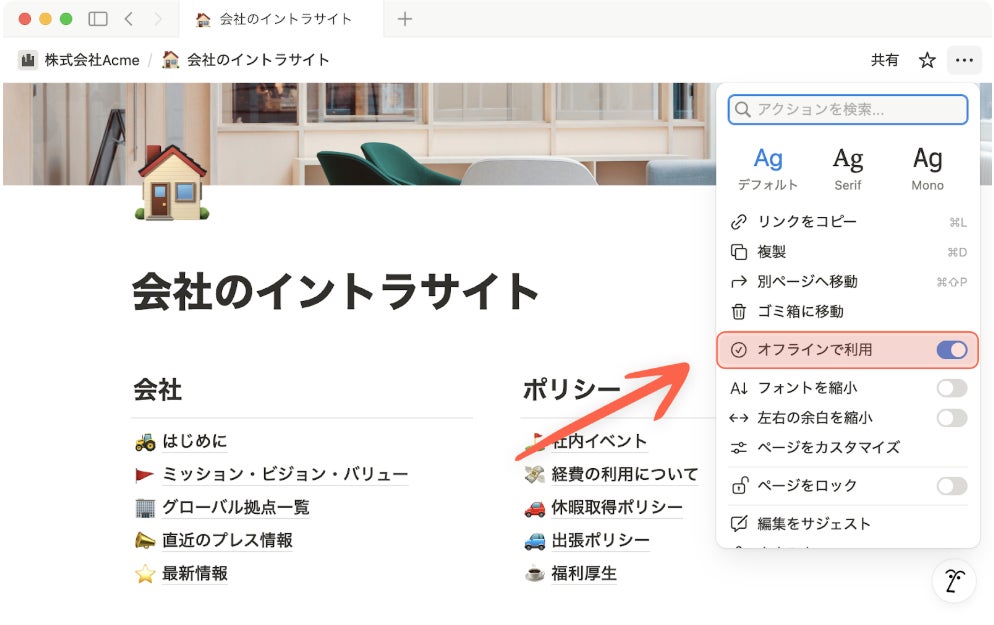Click the sliders icon beside ページをカスタマイズ
994x625 pixels.
(739, 448)
